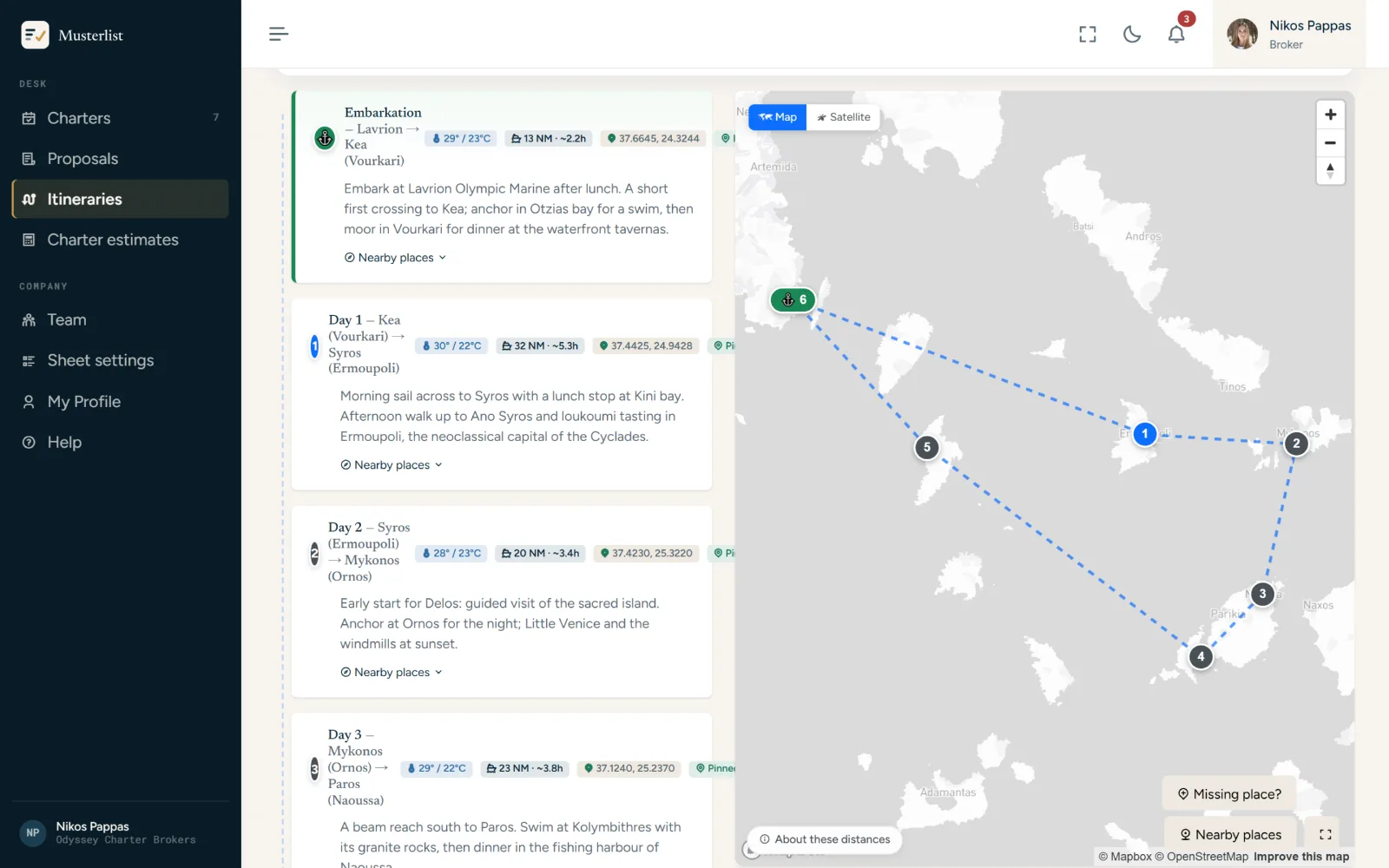Screen dimensions: 1389x868
Task: Open Charter estimates page
Action: [120, 240]
